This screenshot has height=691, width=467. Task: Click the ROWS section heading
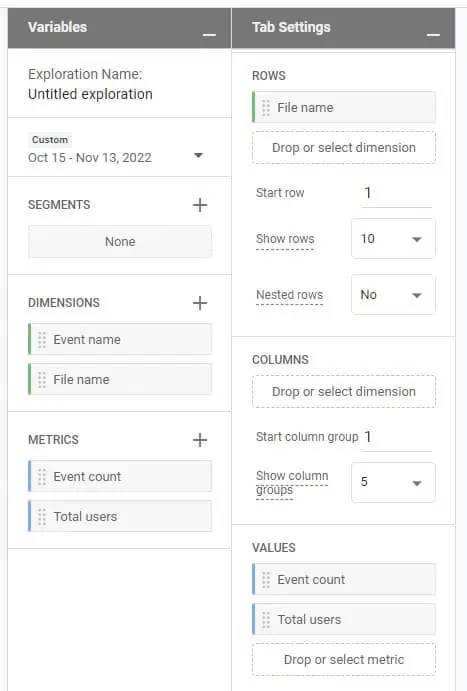(269, 76)
